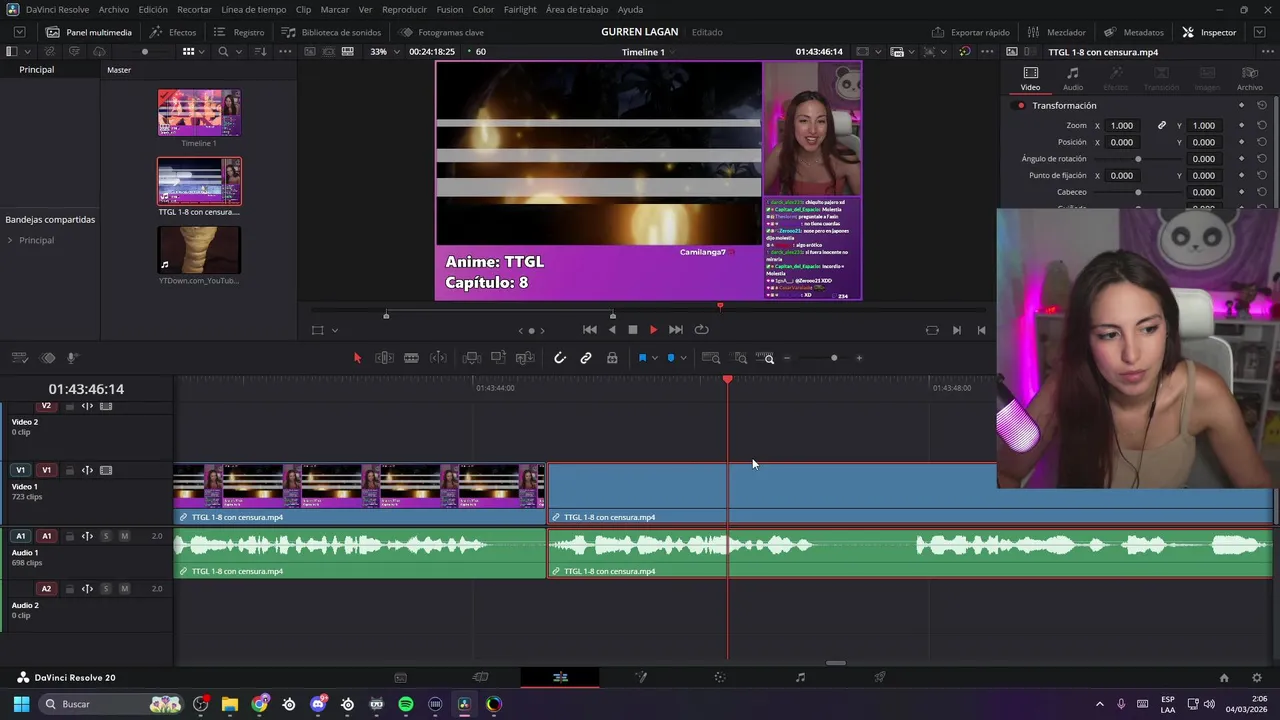Open Registro edit index
Screen dimensions: 1280x720
(x=239, y=32)
